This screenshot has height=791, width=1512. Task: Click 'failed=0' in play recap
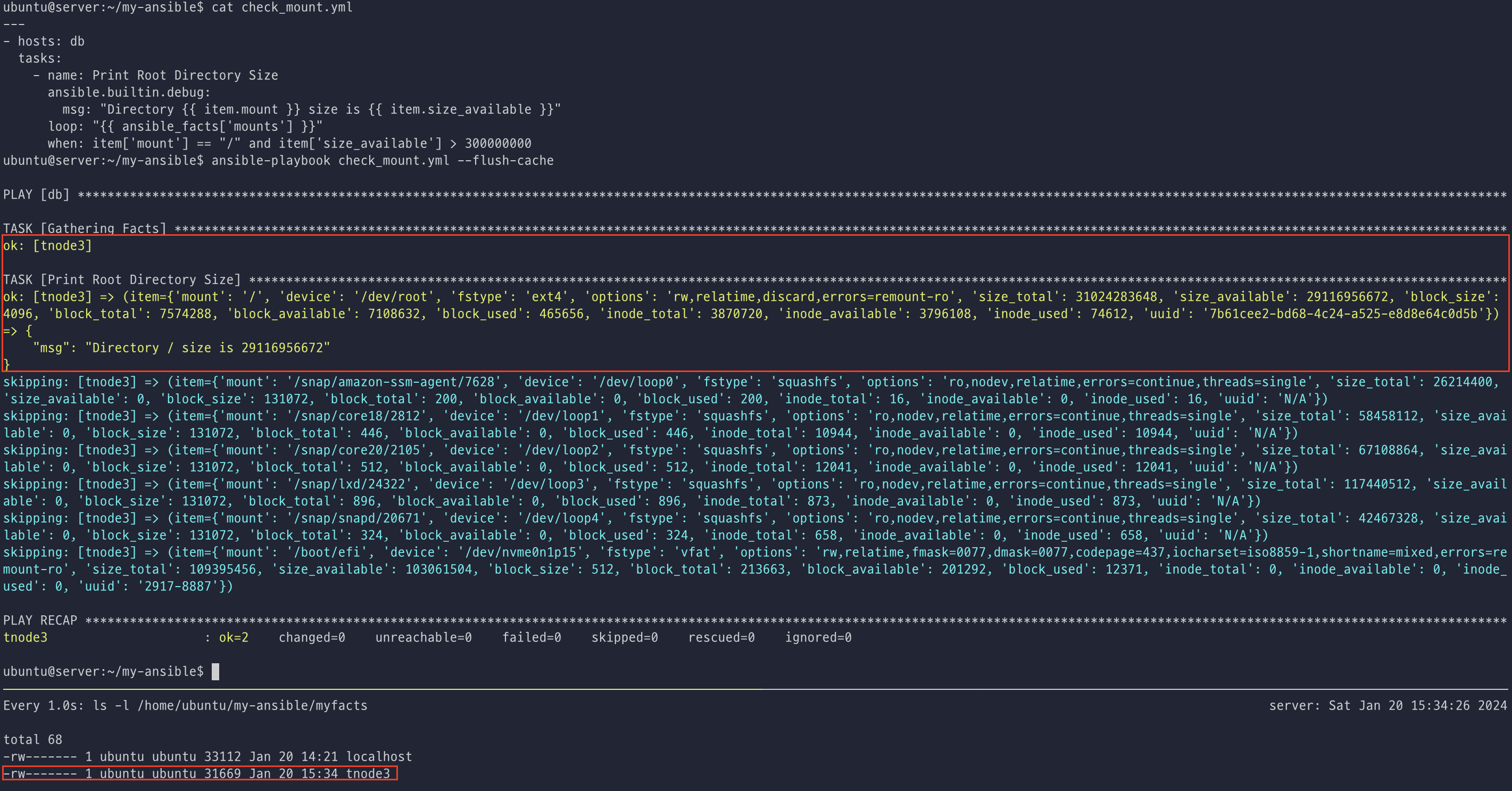[x=531, y=637]
